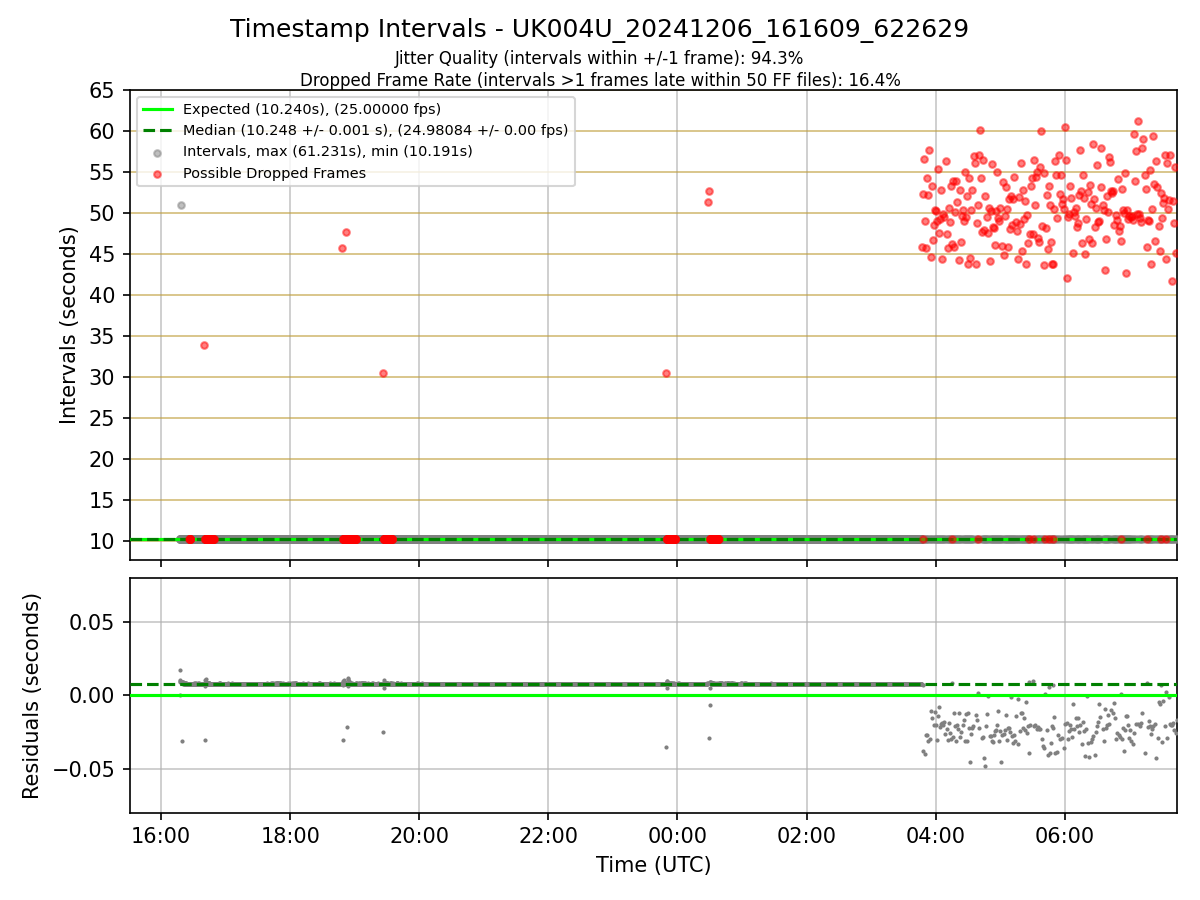This screenshot has width=1200, height=900.
Task: Click the '20:00' x-axis tick label
Action: click(x=419, y=834)
